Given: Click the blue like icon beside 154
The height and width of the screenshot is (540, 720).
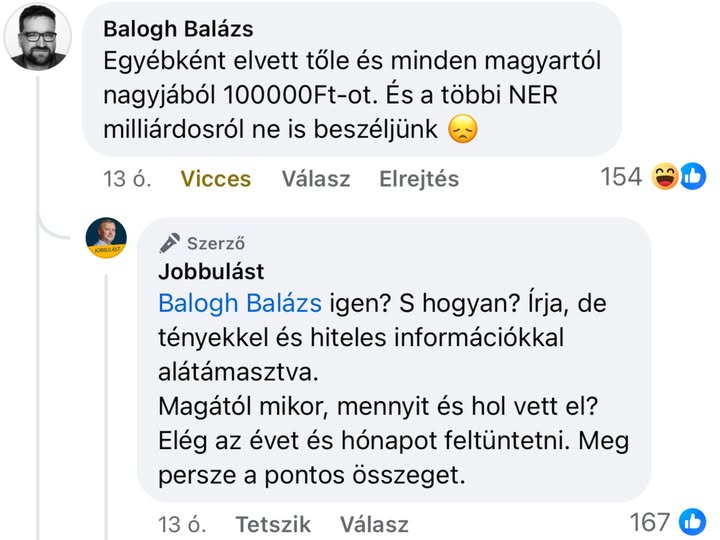Looking at the screenshot, I should click(x=691, y=178).
